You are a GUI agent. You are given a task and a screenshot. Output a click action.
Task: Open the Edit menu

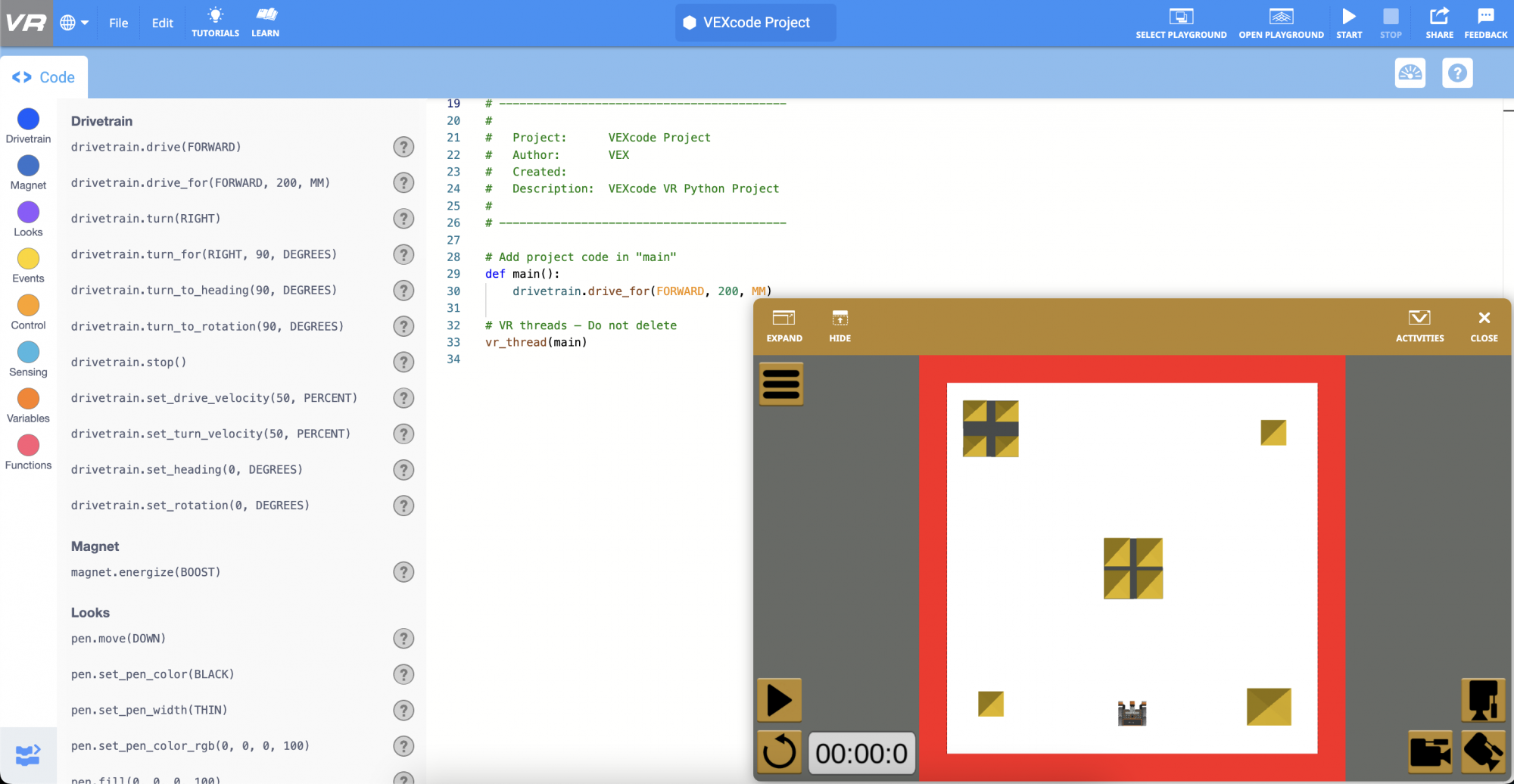[161, 23]
